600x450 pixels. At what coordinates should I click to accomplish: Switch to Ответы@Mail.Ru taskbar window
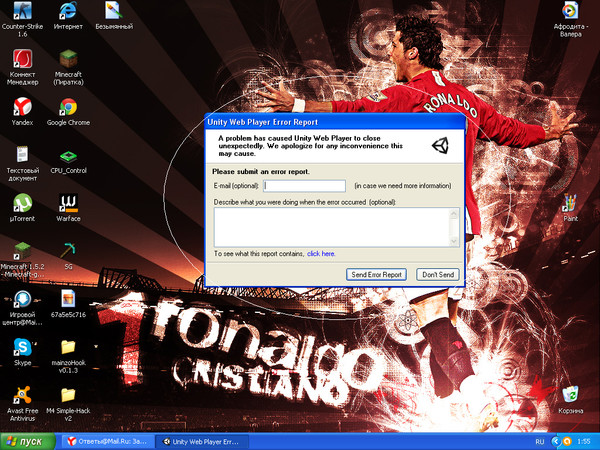107,442
